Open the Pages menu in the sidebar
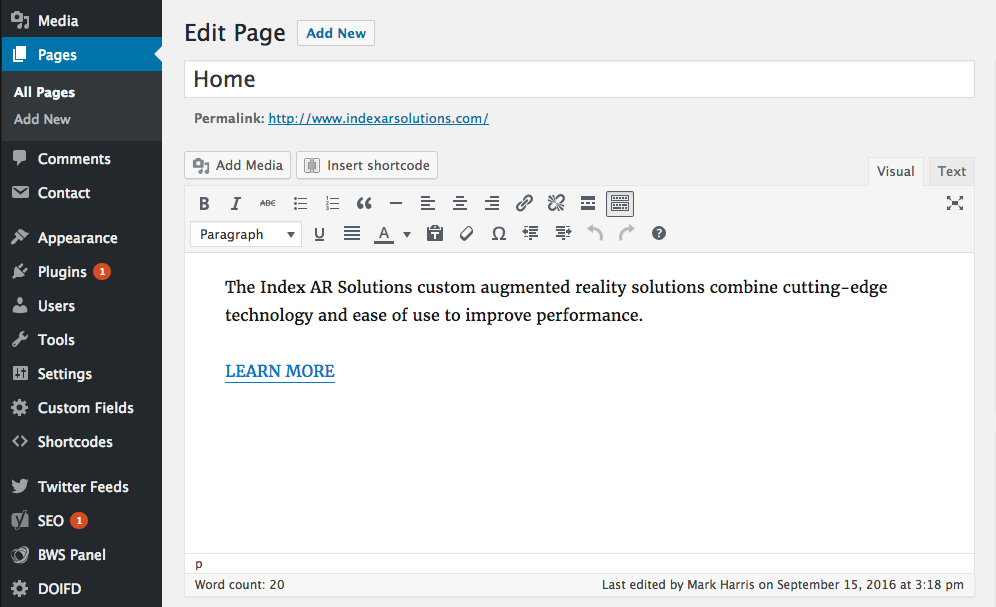The height and width of the screenshot is (607, 996). 81,55
